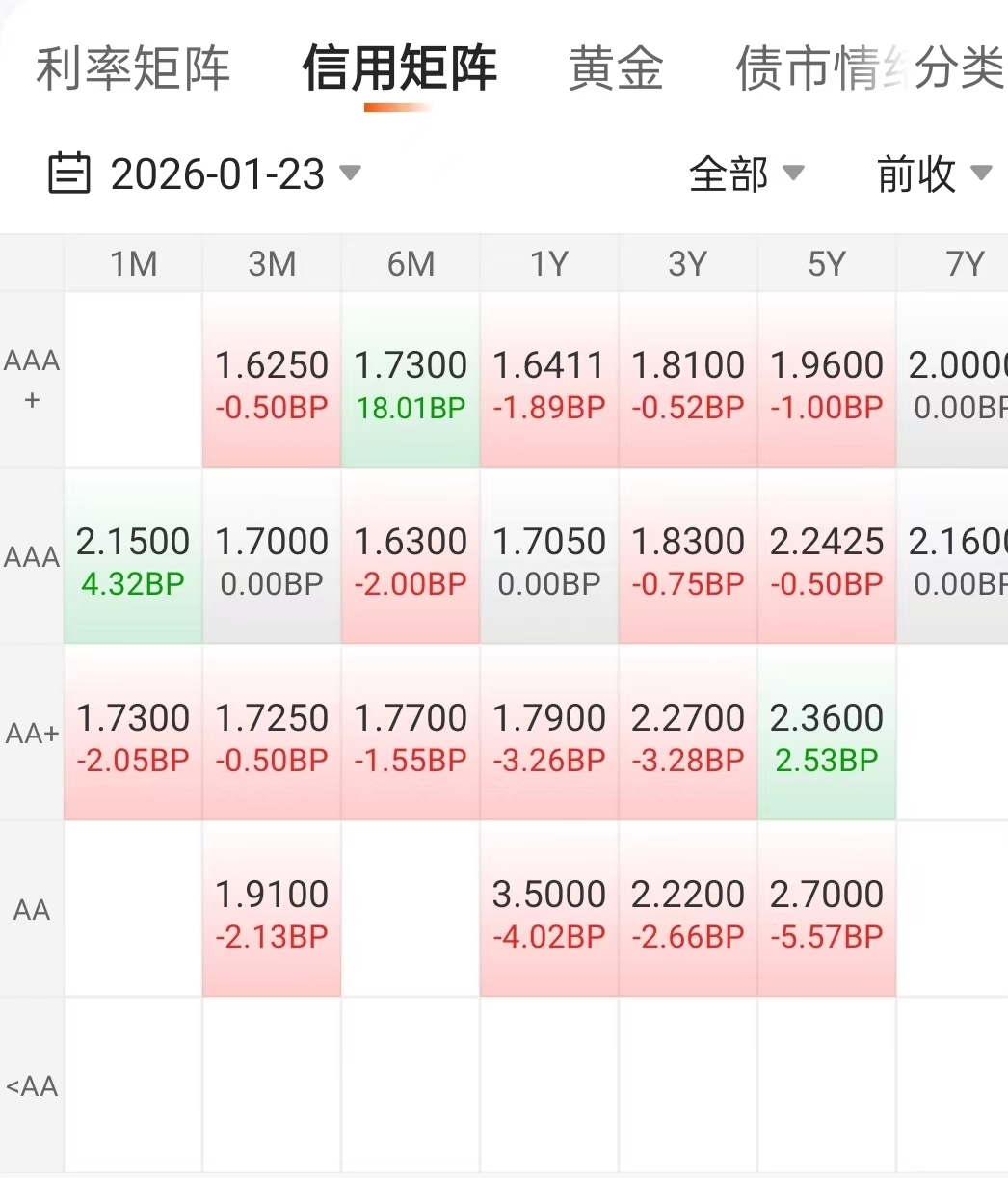This screenshot has width=1008, height=1178.
Task: Select the AA 1Y cell with 3.5000
Action: coord(549,910)
